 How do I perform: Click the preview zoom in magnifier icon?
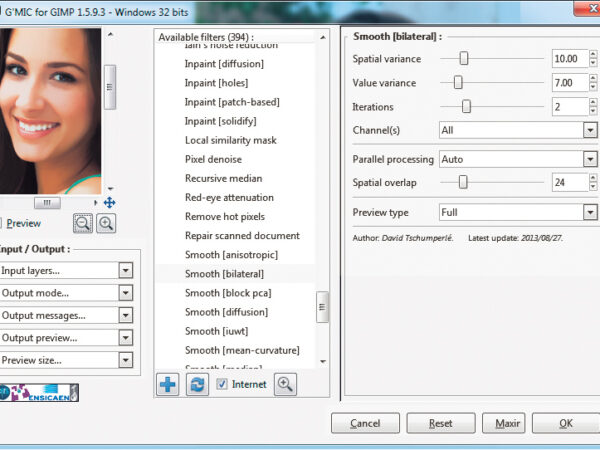tap(105, 224)
